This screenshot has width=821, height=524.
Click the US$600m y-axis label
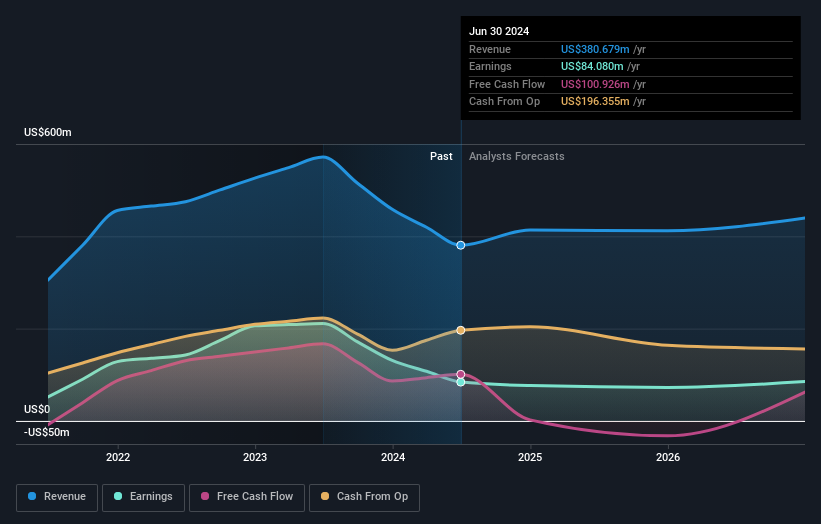point(48,132)
